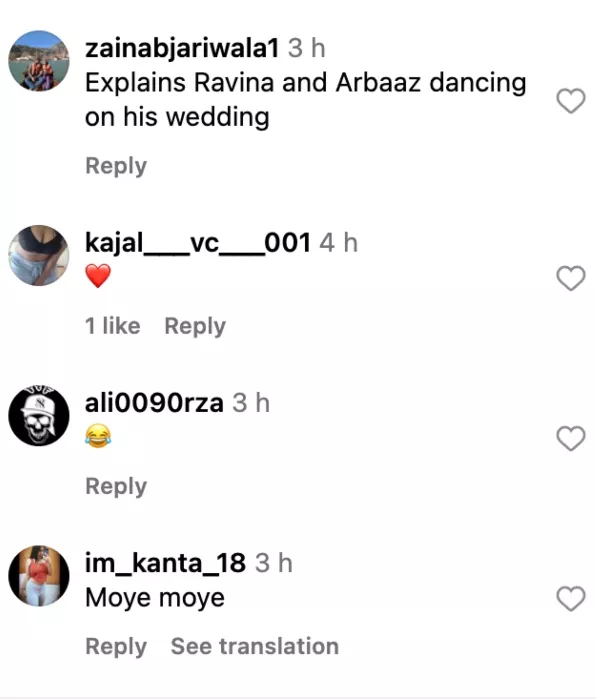
Task: Reply to kajal___vc___001's heart comment
Action: point(195,326)
